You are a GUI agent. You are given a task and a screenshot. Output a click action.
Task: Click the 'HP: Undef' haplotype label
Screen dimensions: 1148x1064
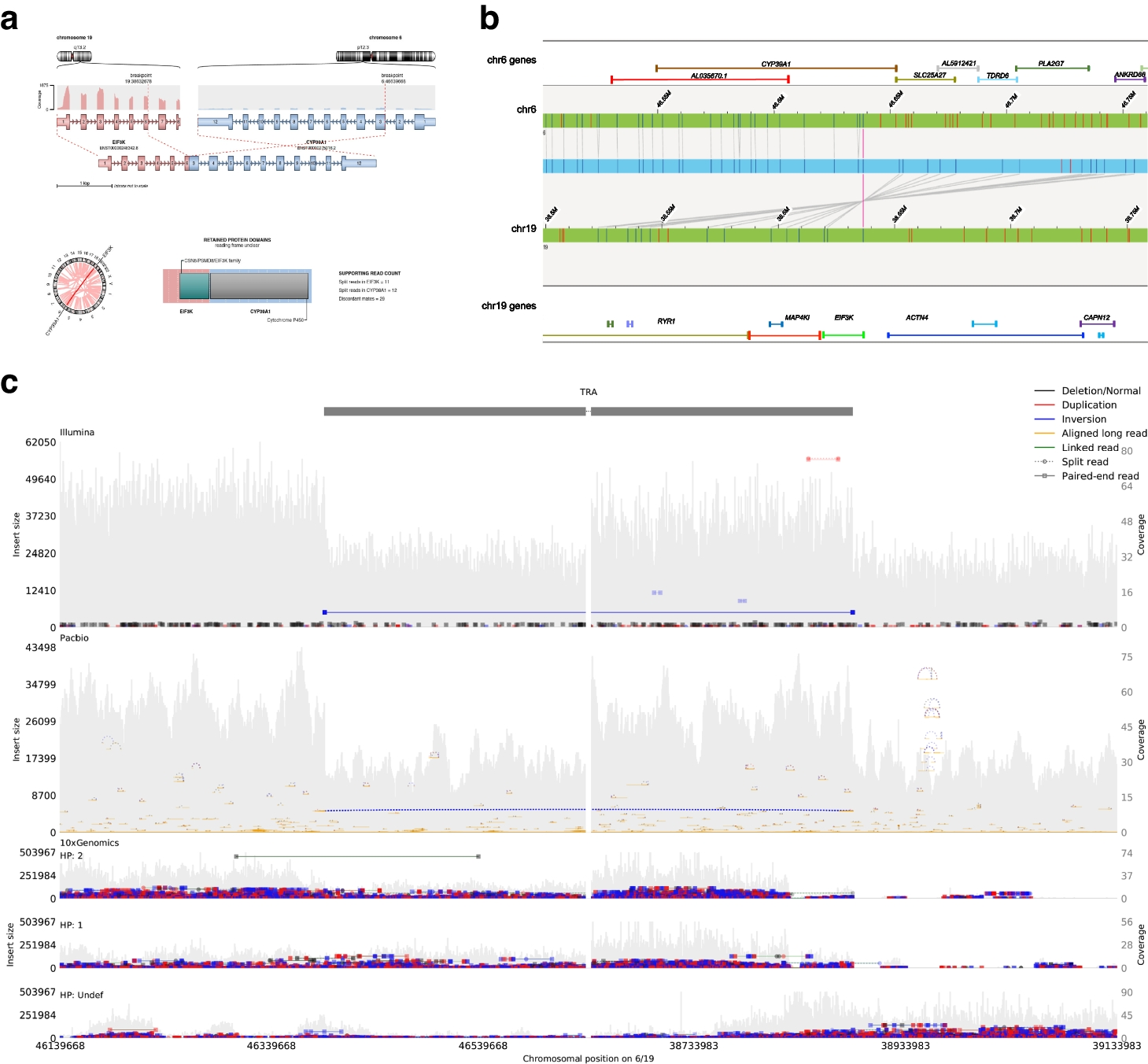(82, 996)
